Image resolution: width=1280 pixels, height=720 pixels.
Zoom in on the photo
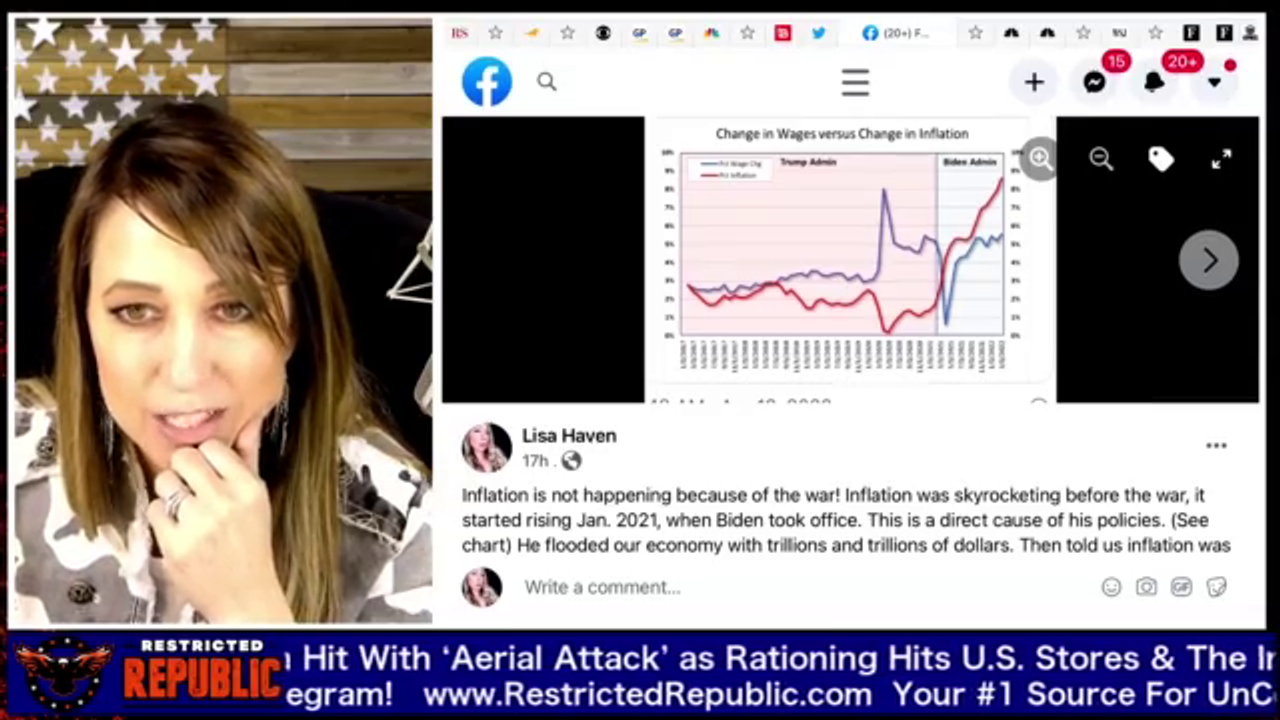(x=1040, y=159)
